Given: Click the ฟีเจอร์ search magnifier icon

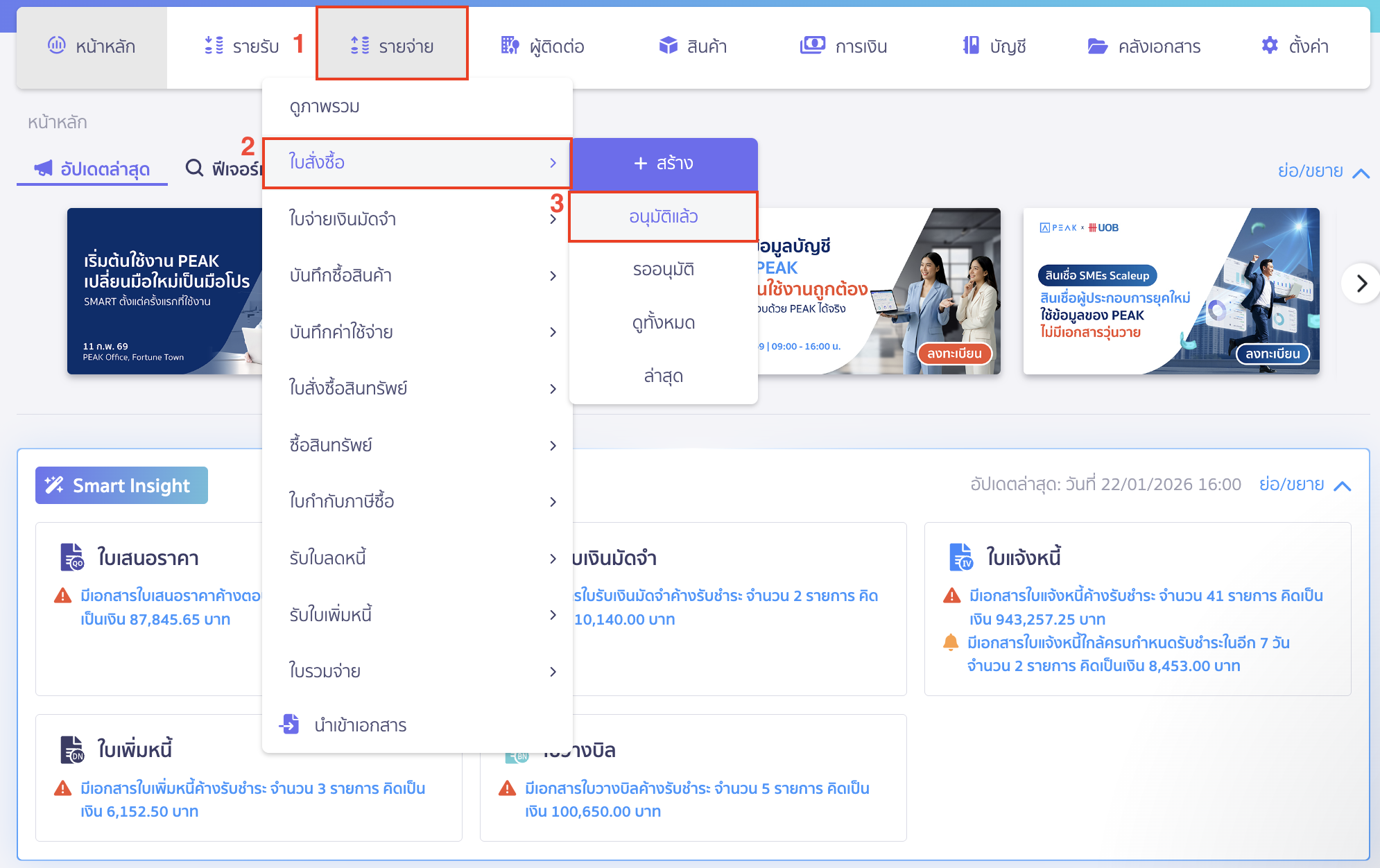Looking at the screenshot, I should 194,168.
